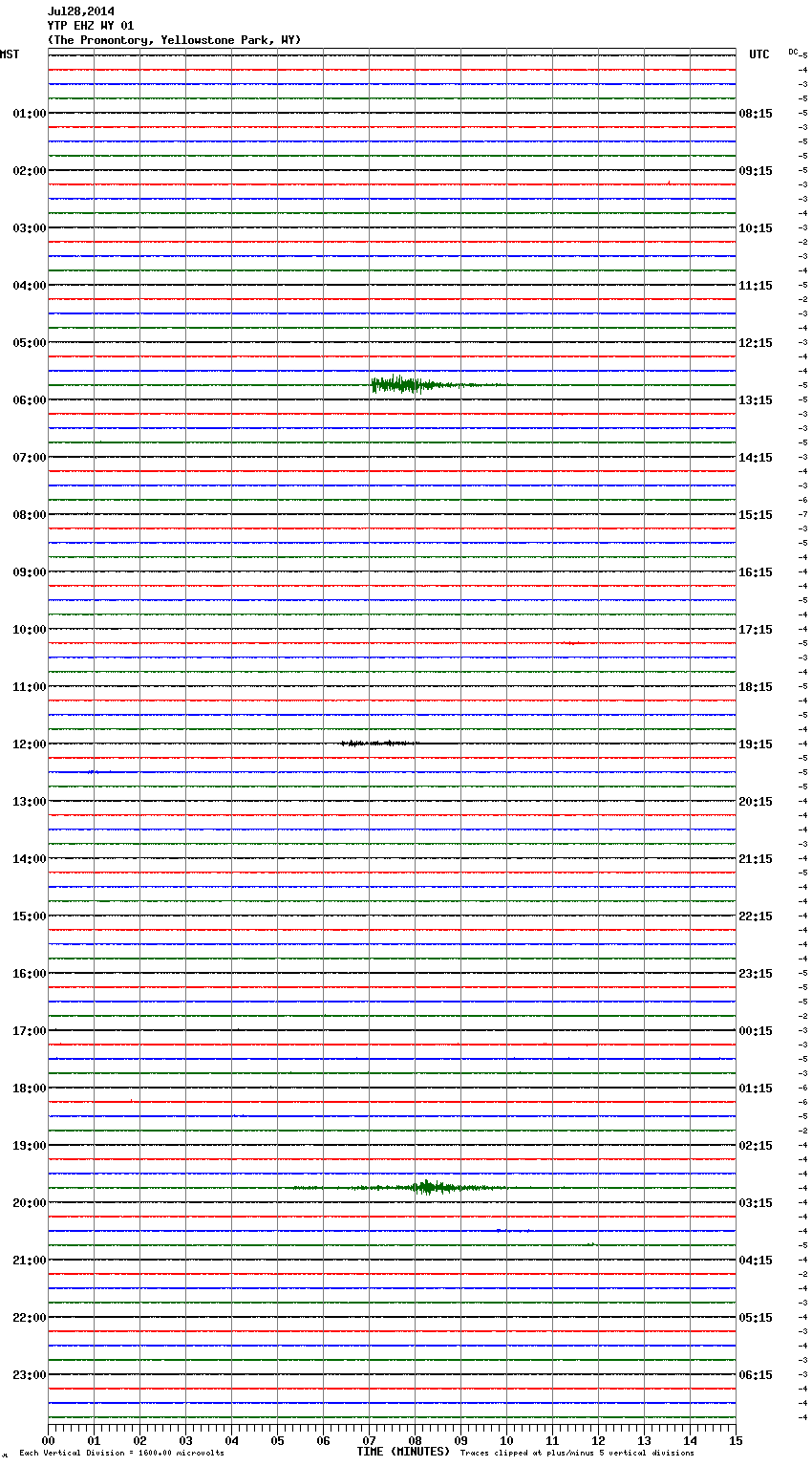Click the DC column header at top right
Screen dimensions: 812x1466
[x=793, y=52]
